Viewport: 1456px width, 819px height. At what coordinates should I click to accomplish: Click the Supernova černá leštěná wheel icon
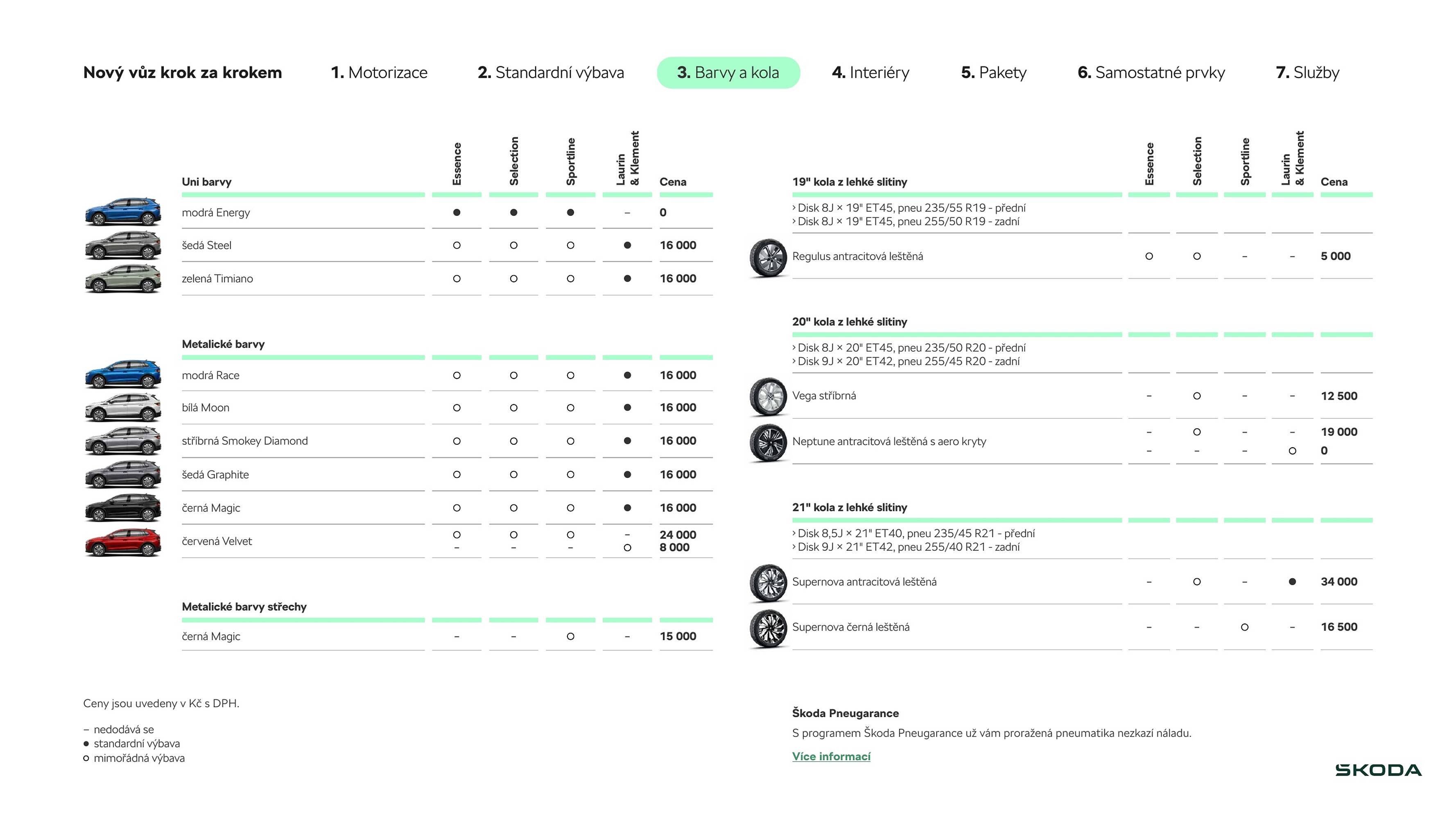[768, 627]
